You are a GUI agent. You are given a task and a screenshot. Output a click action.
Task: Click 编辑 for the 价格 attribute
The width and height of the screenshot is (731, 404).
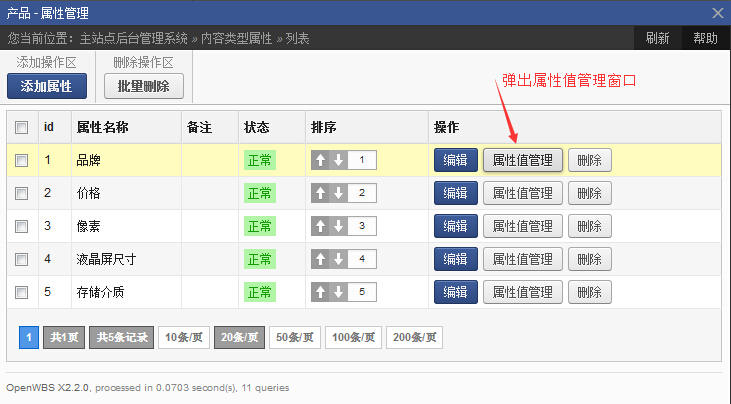[455, 193]
